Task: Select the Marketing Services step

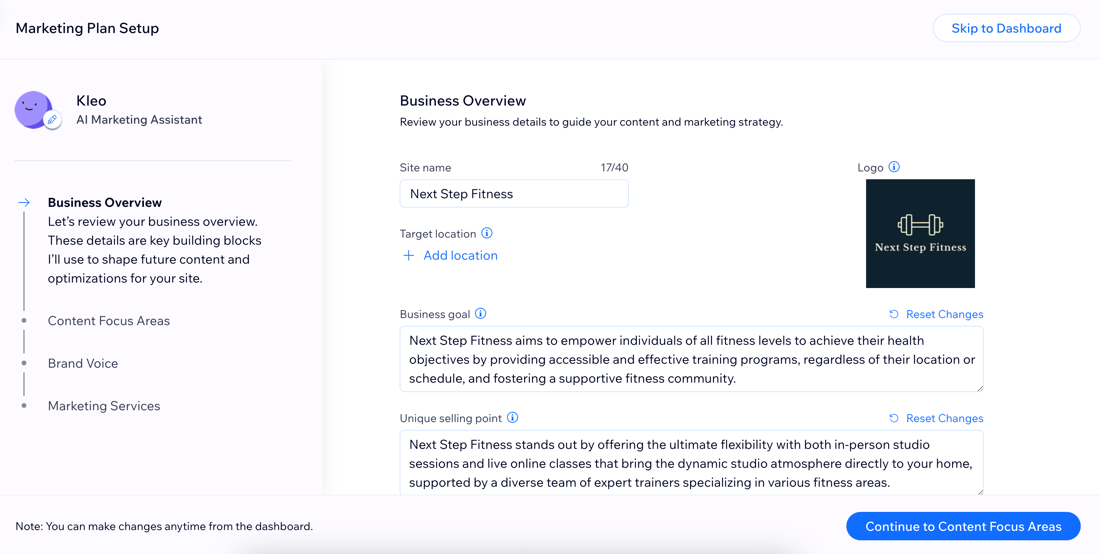Action: 104,406
